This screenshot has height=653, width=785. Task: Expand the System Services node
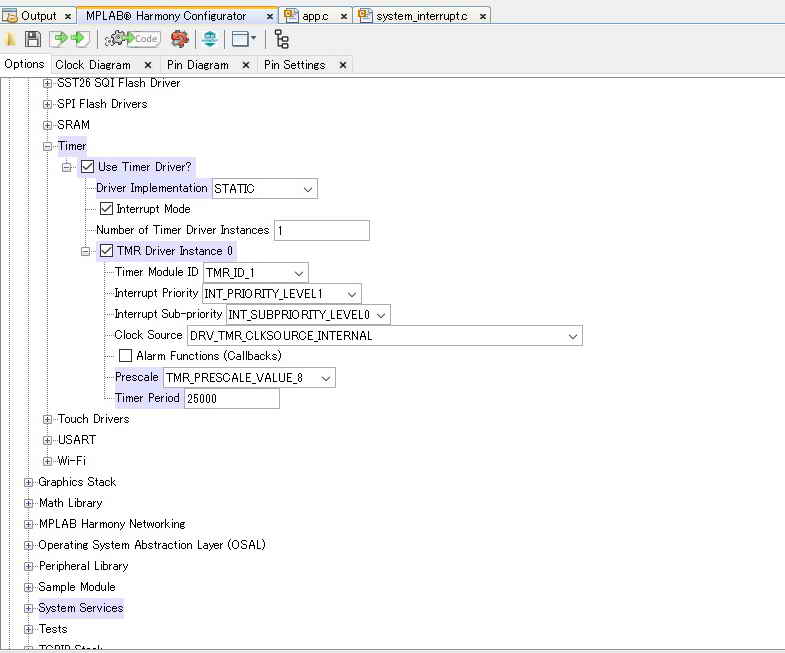pos(29,609)
